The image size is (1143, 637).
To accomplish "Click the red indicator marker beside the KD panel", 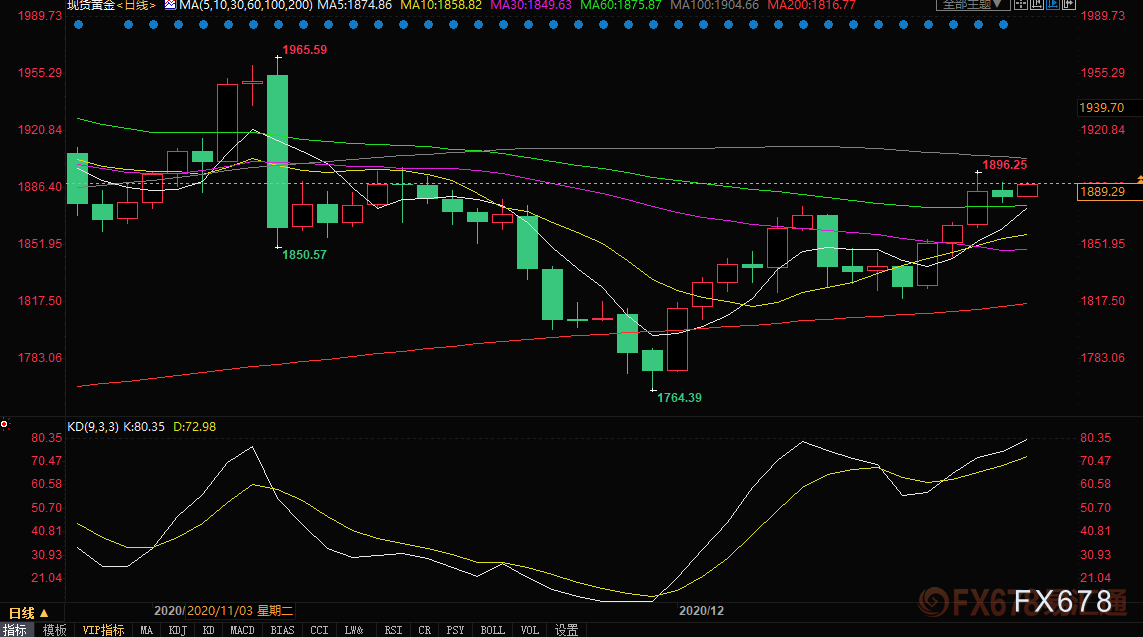I will [4, 423].
